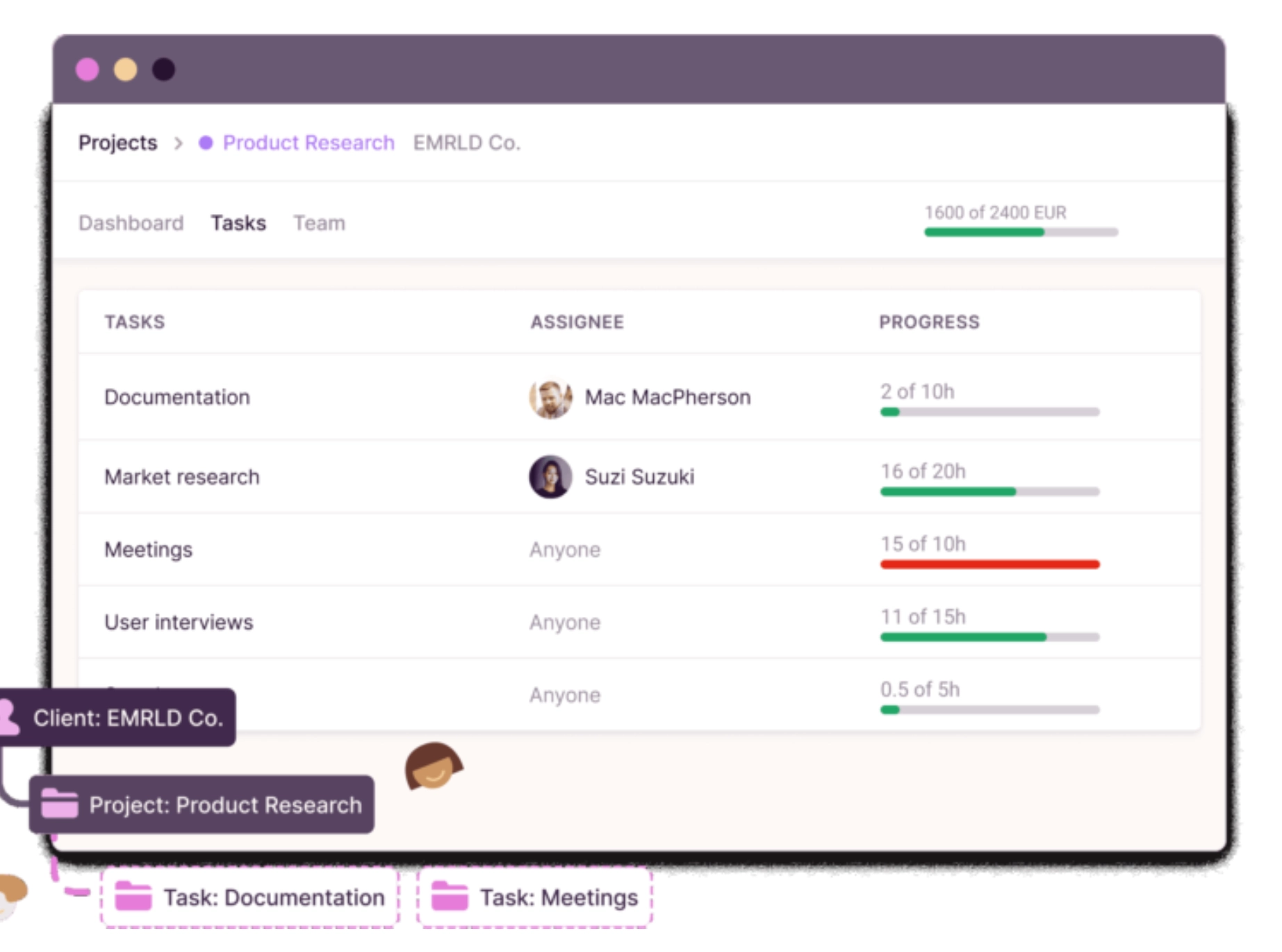The width and height of the screenshot is (1282, 952).
Task: Select the folder icon beside Project: Product Research
Action: click(x=58, y=805)
